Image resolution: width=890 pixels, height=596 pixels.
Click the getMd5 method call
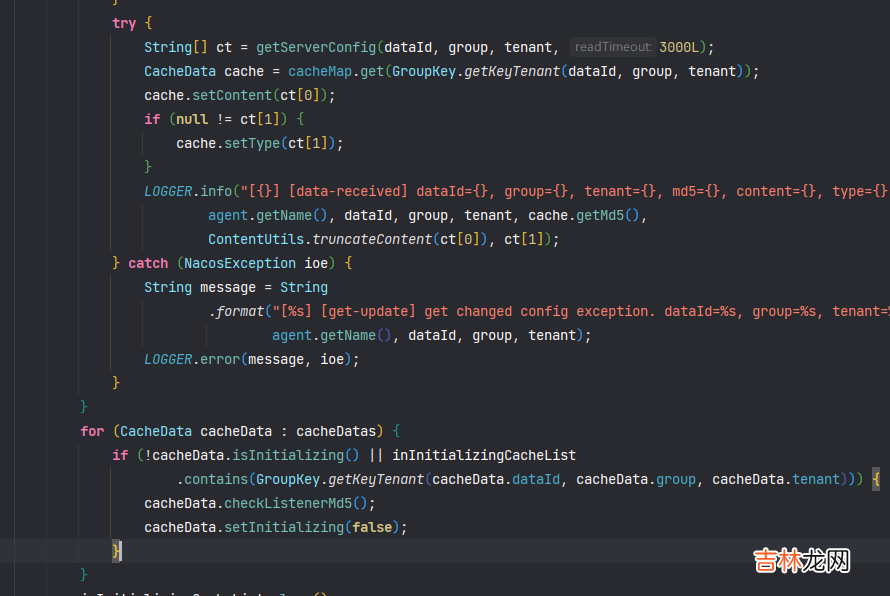[x=604, y=215]
